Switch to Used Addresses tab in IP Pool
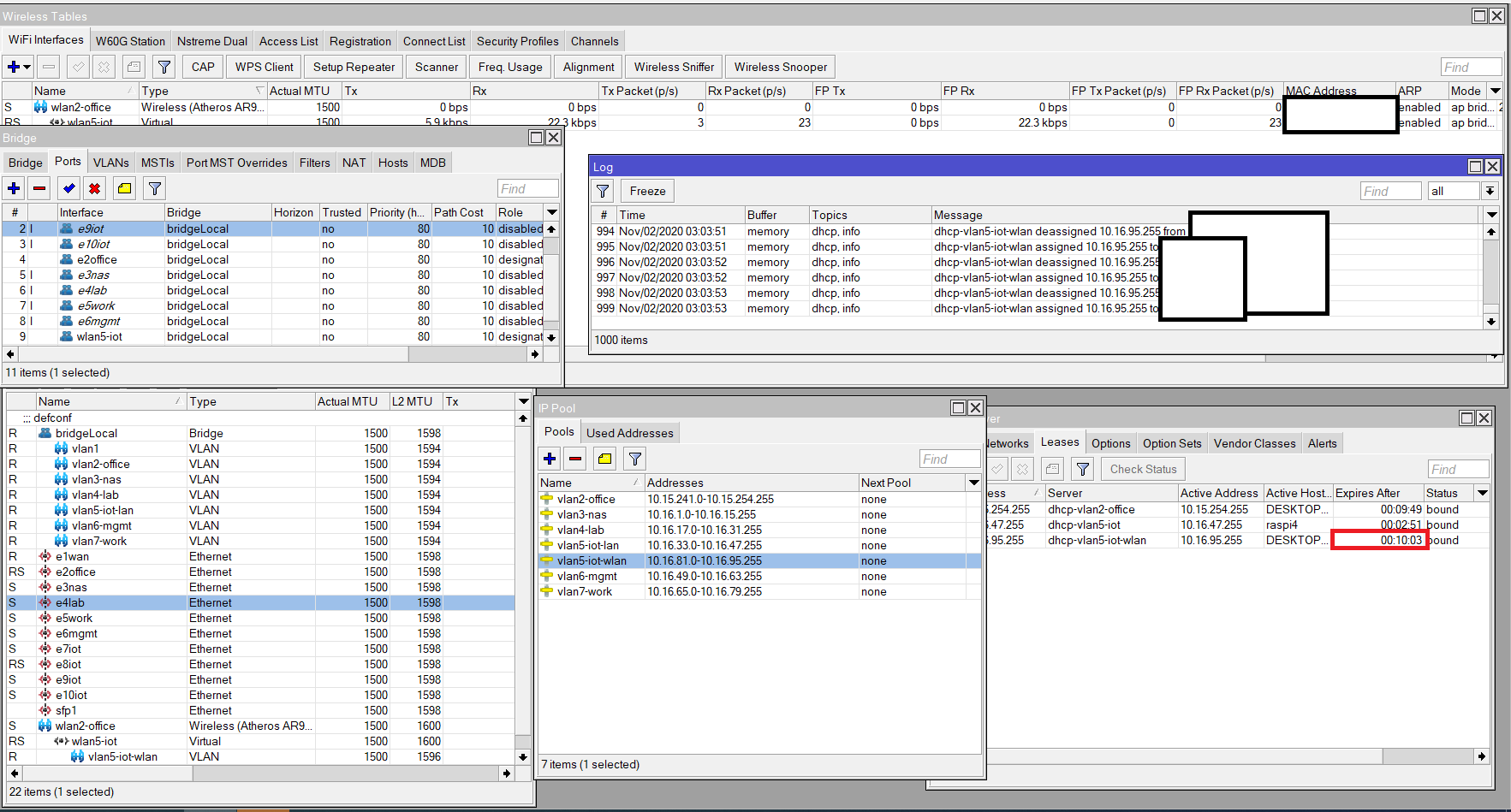Image resolution: width=1511 pixels, height=812 pixels. 630,433
